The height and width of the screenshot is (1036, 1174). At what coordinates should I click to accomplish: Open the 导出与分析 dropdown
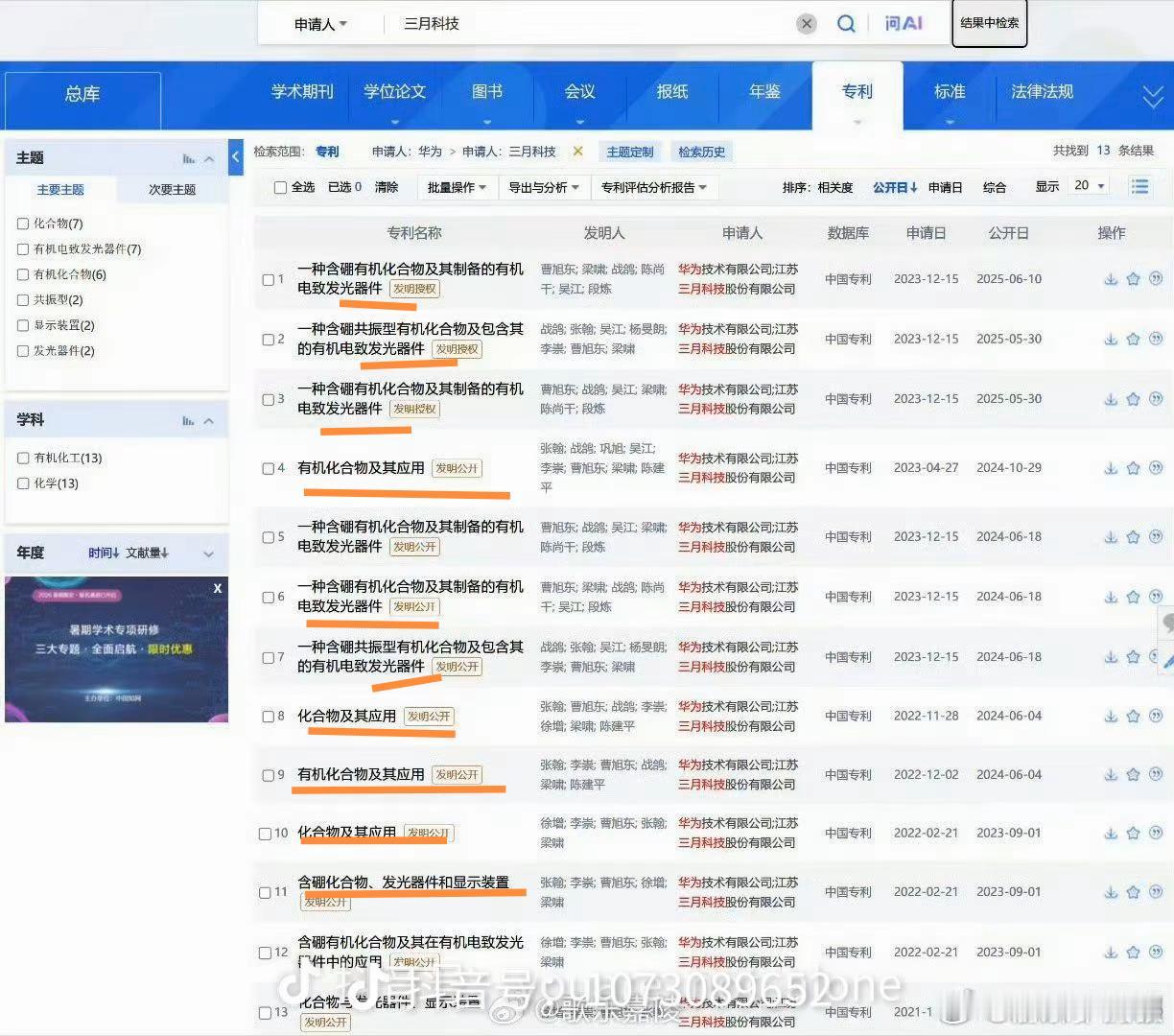point(544,187)
